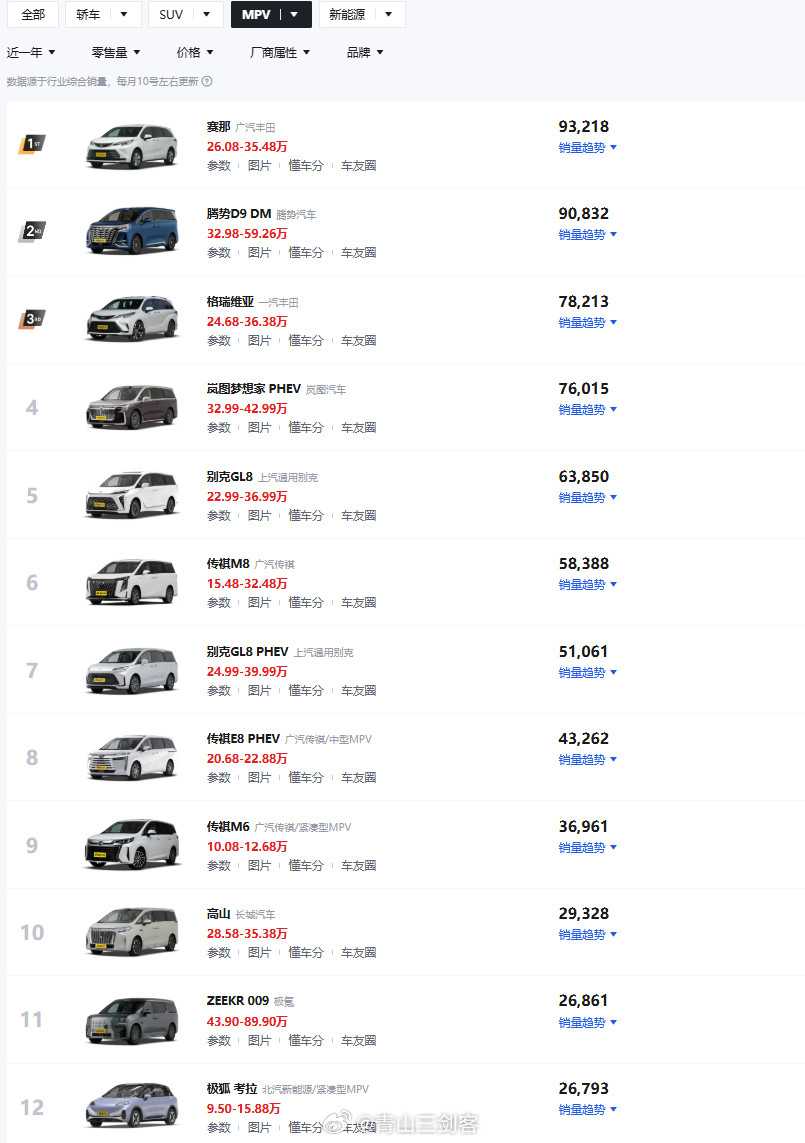Expand the 厂商属性 filter

click(280, 52)
